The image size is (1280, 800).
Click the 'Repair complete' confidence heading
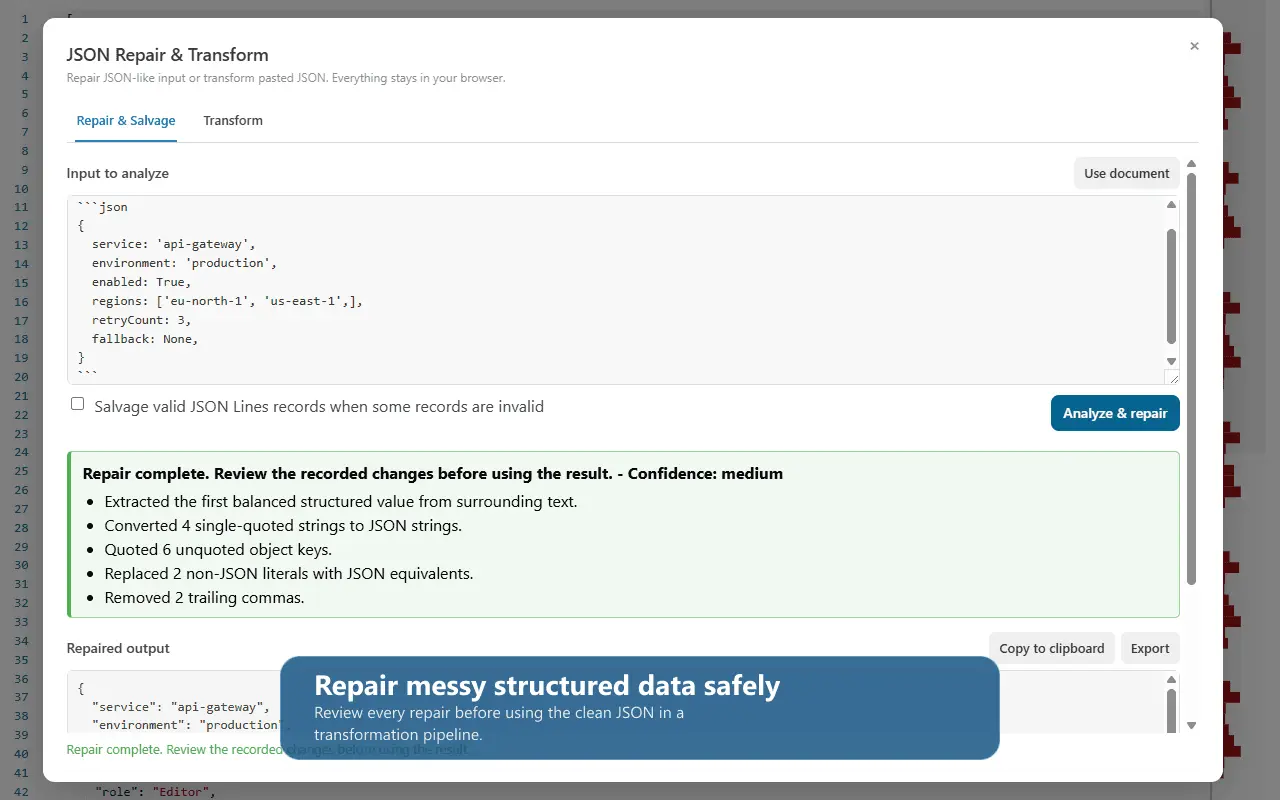[x=433, y=474]
